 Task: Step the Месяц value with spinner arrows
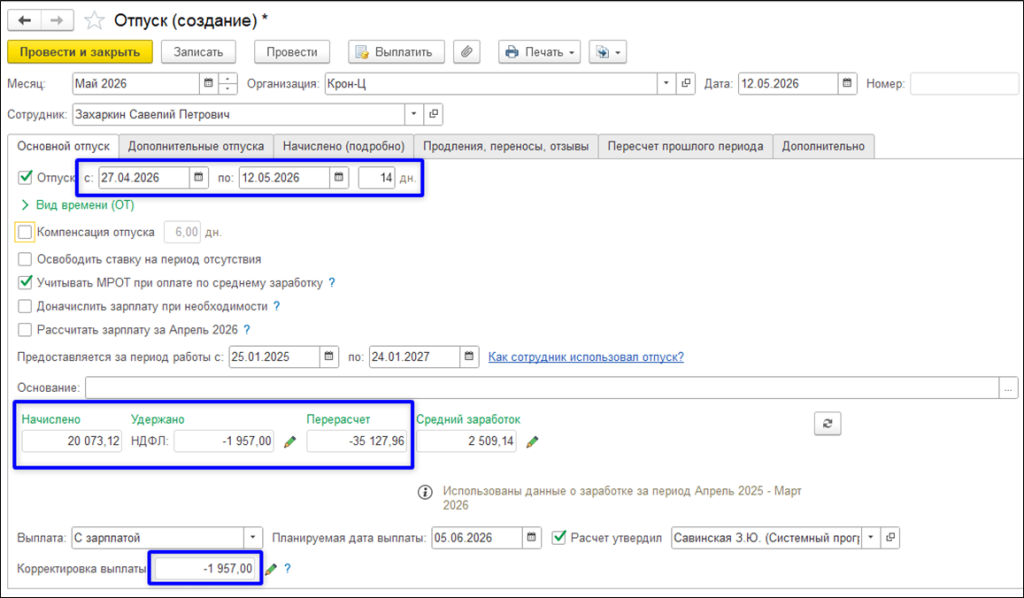point(227,84)
